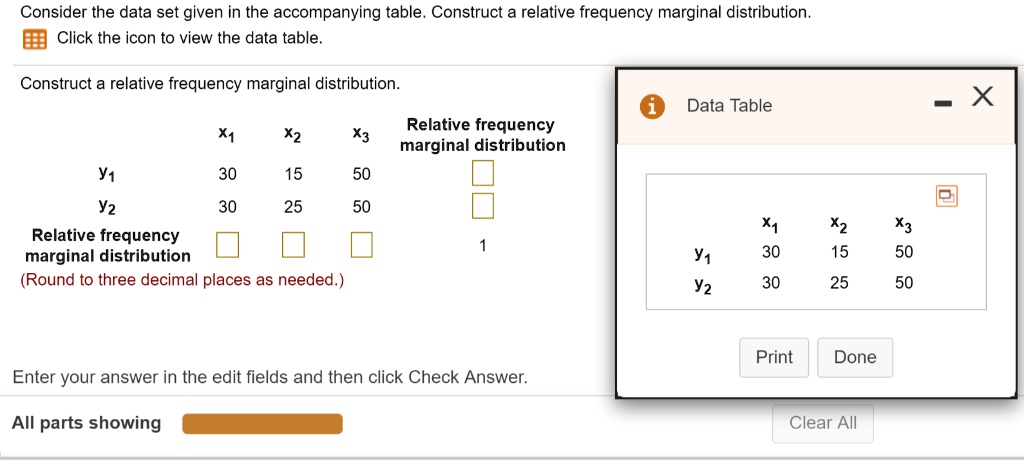The width and height of the screenshot is (1024, 460).
Task: Open data table in new window icon
Action: pyautogui.click(x=946, y=195)
